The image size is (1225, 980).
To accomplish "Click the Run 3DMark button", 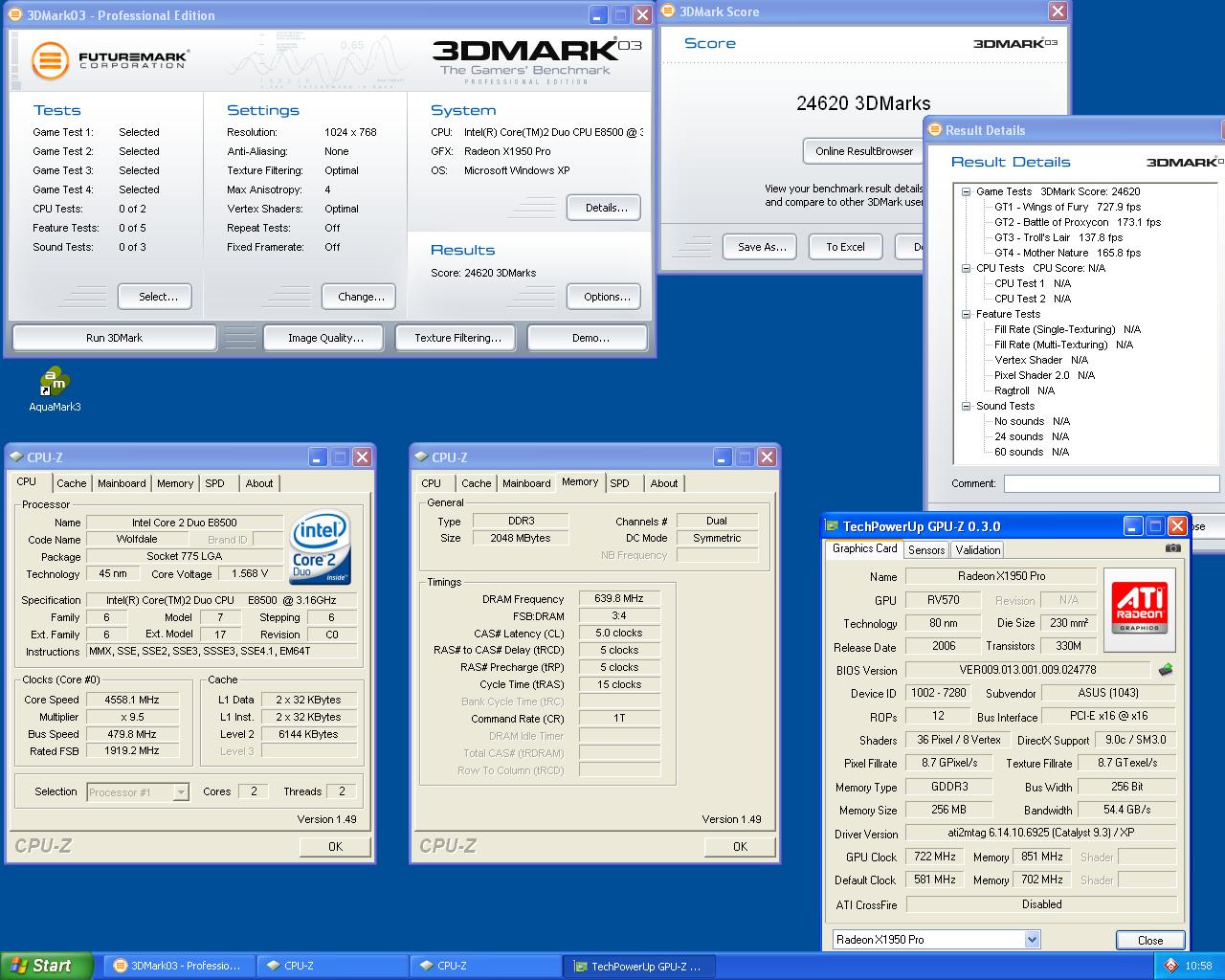I will point(114,338).
